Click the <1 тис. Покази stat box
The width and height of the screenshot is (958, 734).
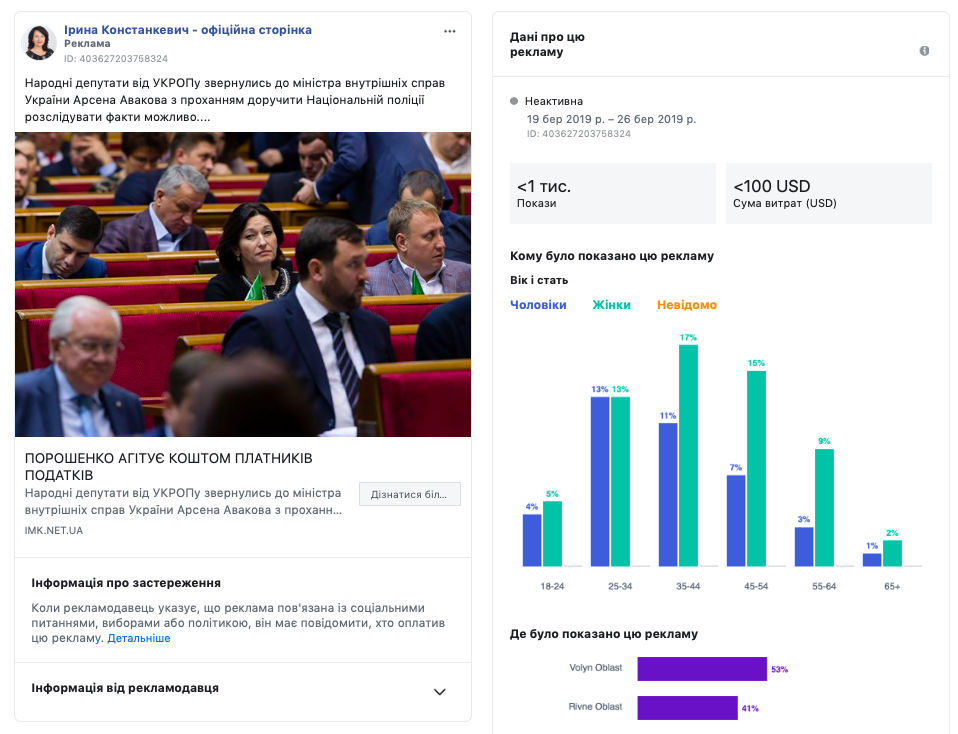coord(612,194)
